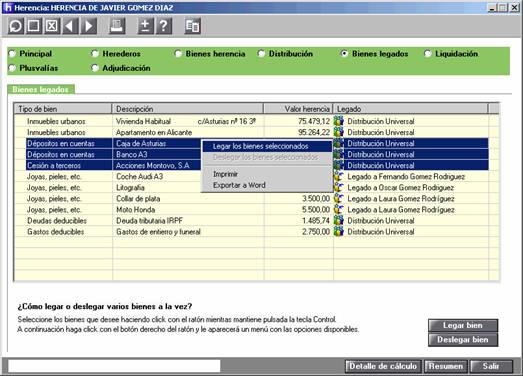Select the Principal radio button
Screen dimensions: 523x376
coord(12,54)
